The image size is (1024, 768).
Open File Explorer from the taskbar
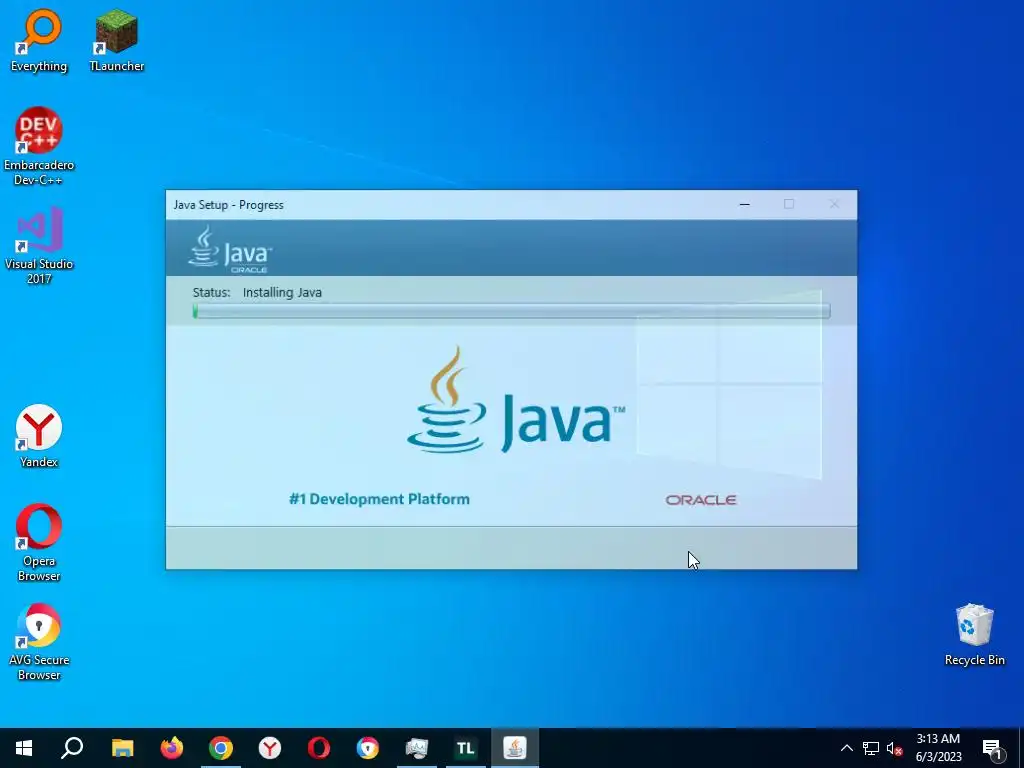click(122, 748)
